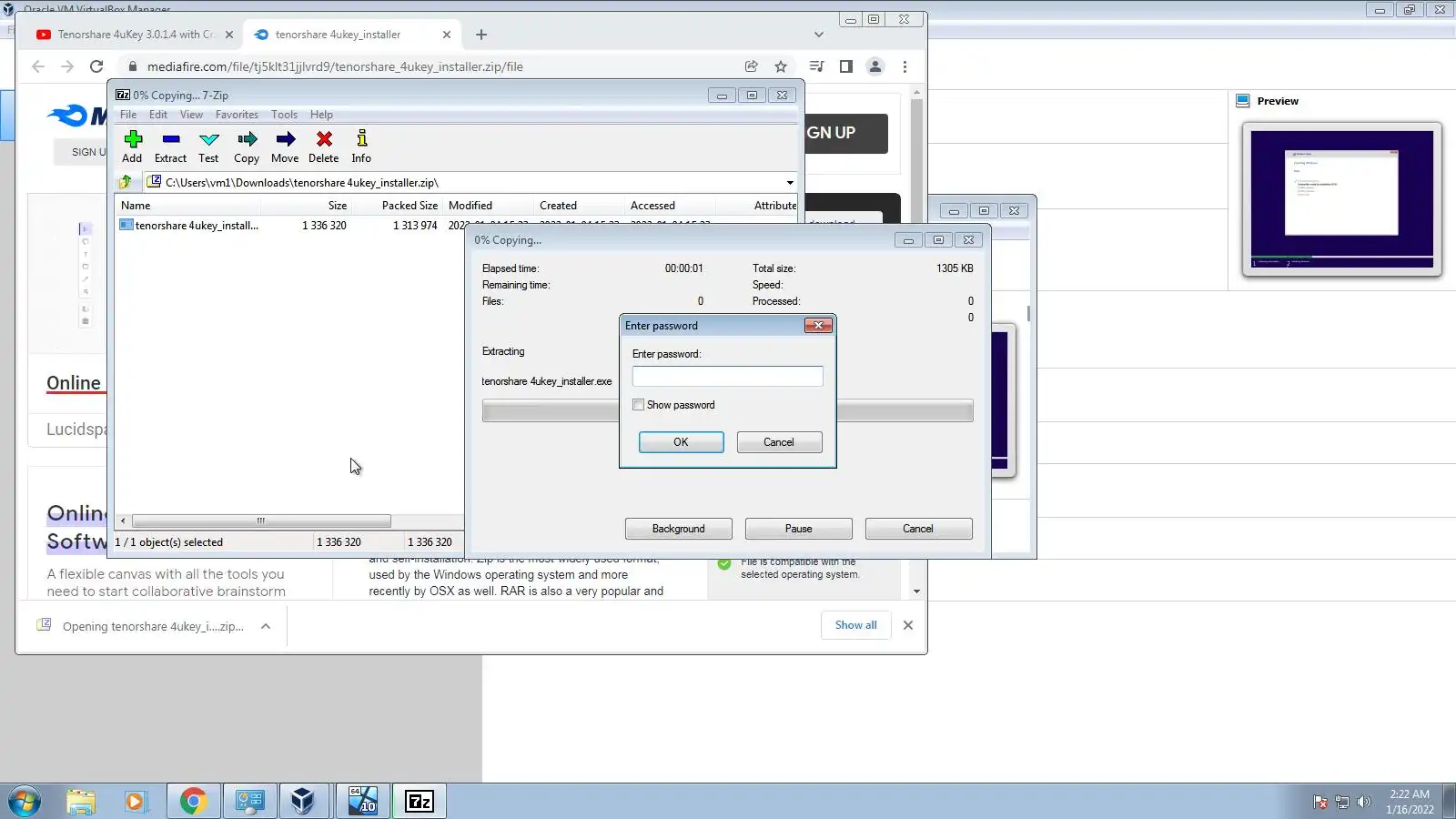1456x819 pixels.
Task: Go back in Chrome
Action: click(38, 66)
